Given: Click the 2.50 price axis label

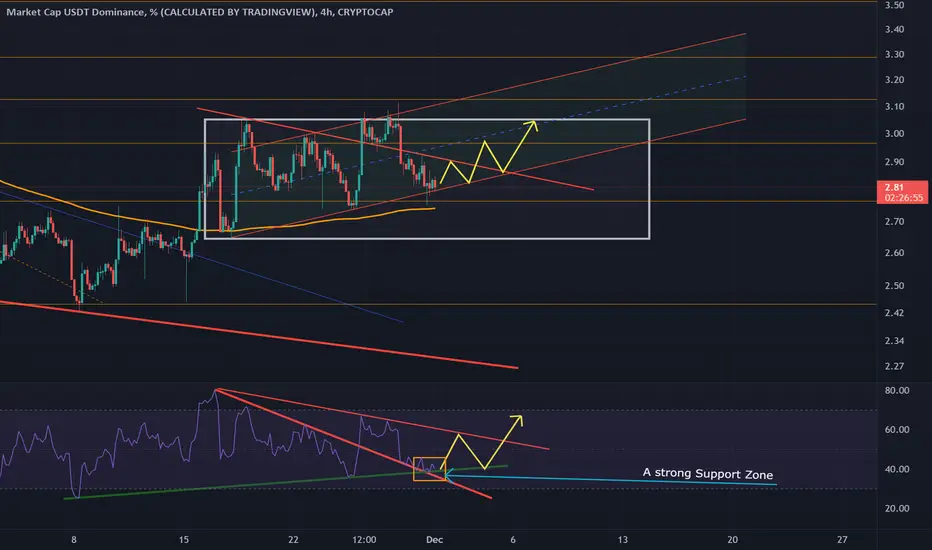Looking at the screenshot, I should point(895,285).
